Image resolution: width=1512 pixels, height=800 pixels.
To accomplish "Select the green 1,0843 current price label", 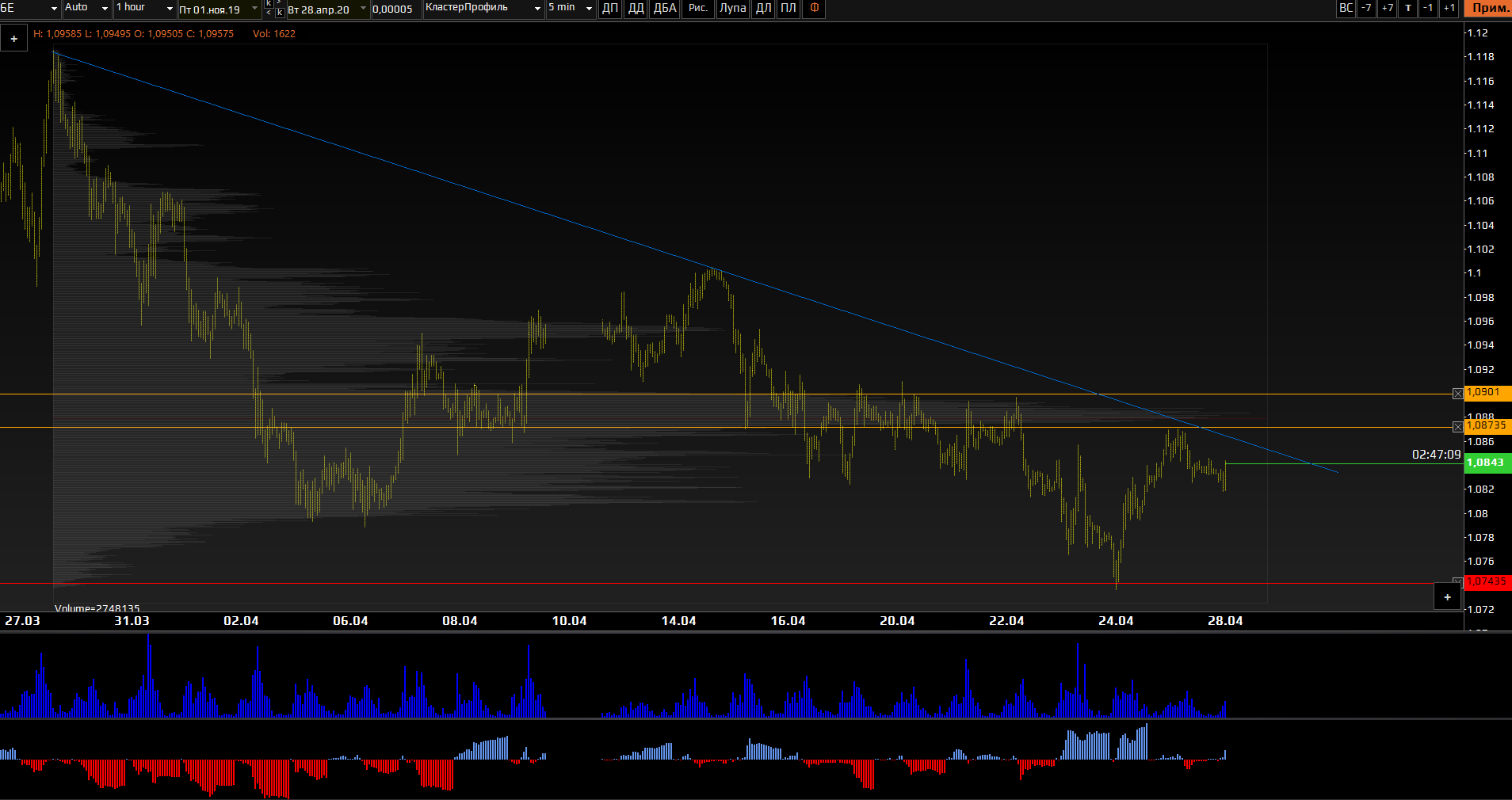I will [x=1487, y=463].
